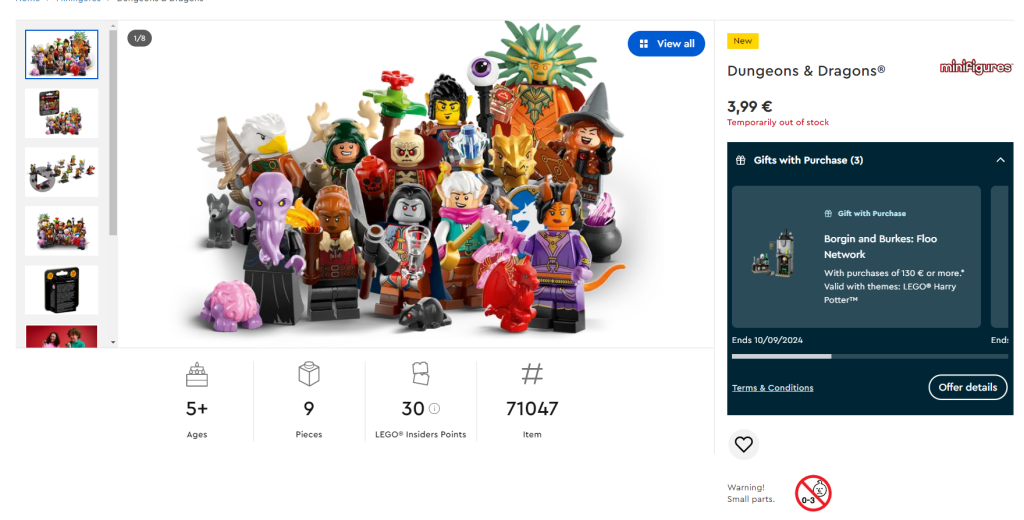Click the birthday cake Ages icon
This screenshot has height=520, width=1024.
[197, 375]
